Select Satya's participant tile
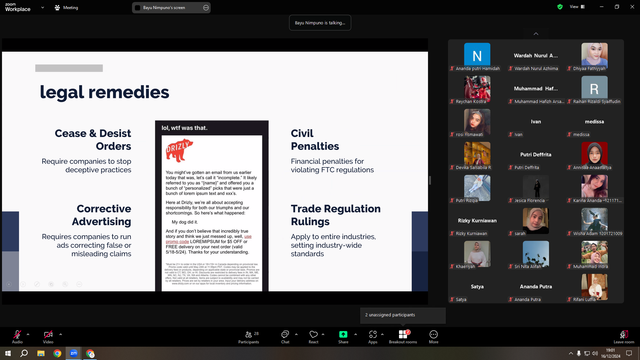 [477, 288]
